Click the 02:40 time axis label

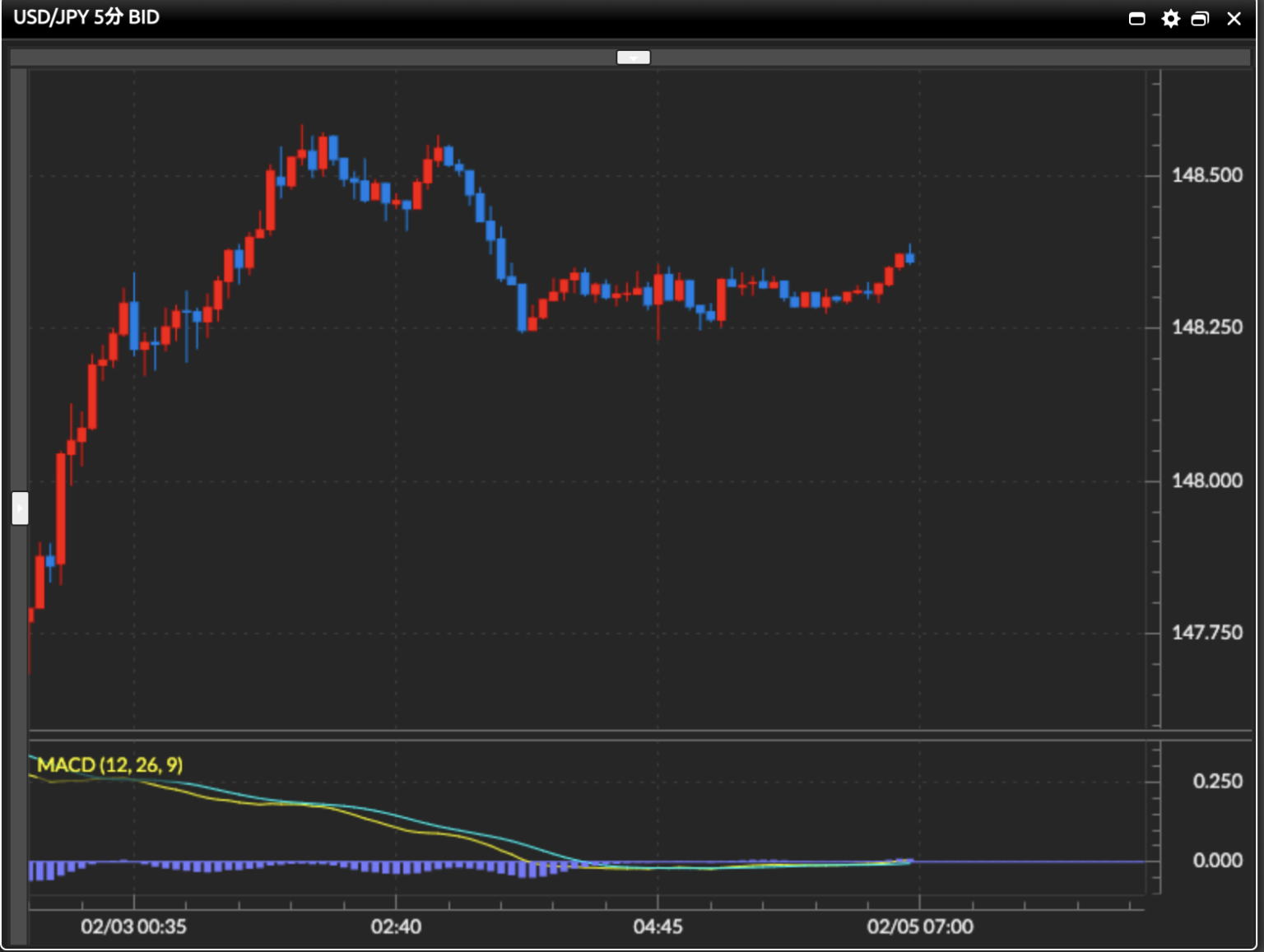[396, 926]
